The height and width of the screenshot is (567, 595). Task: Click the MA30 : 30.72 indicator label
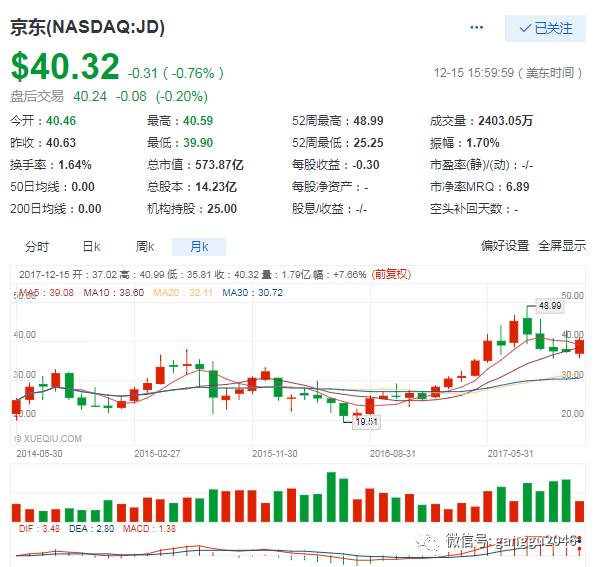[253, 293]
